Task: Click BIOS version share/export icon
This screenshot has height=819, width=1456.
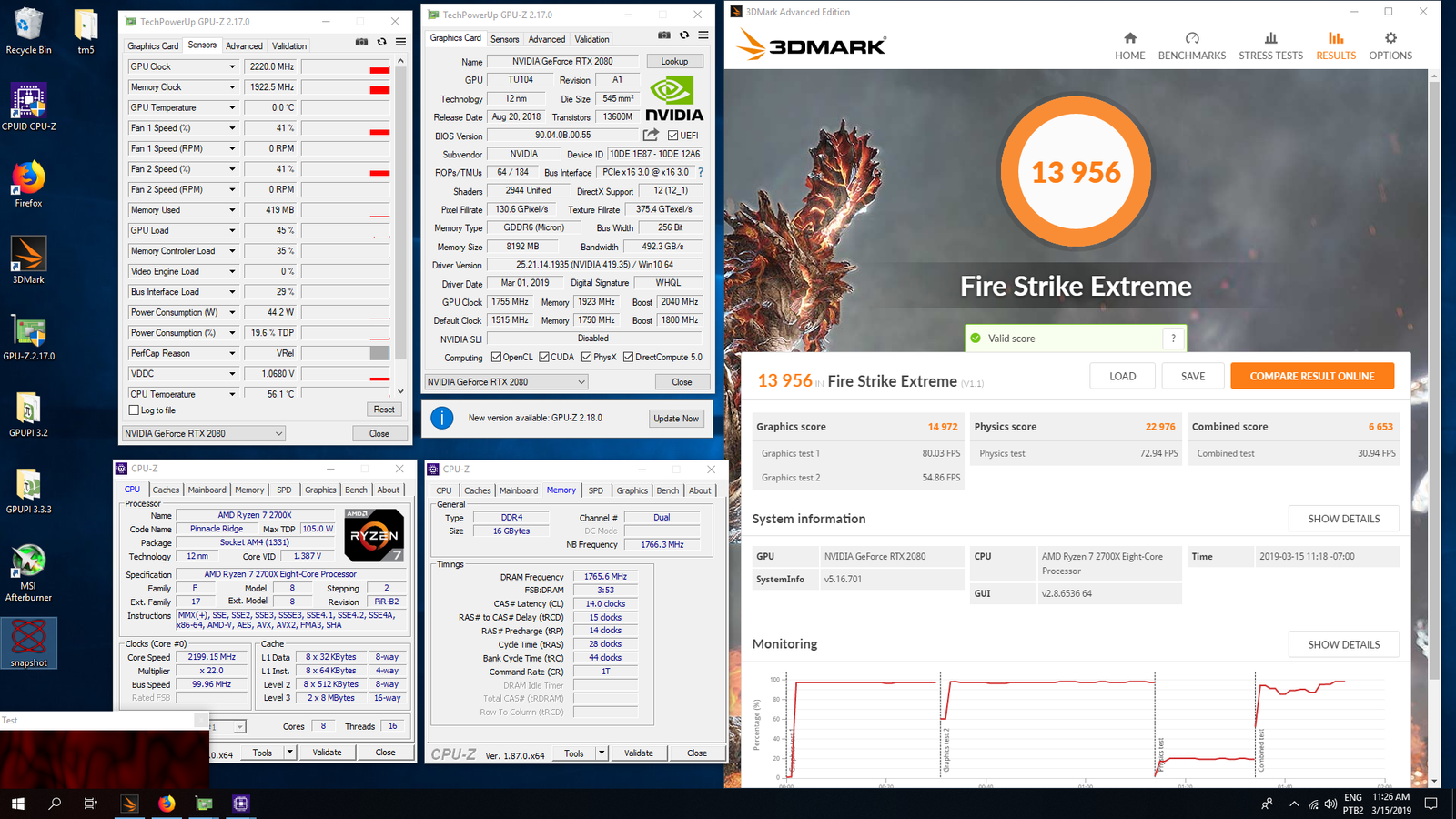Action: pyautogui.click(x=651, y=135)
